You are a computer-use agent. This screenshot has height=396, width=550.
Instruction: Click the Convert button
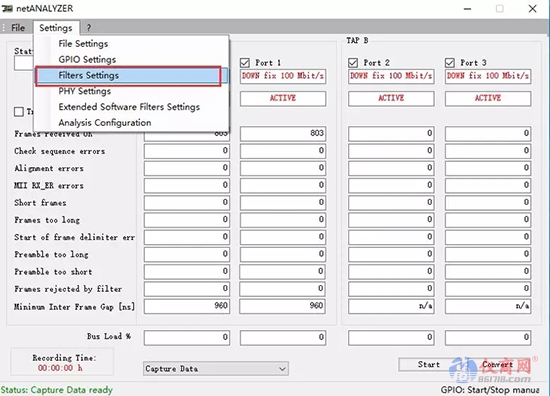[x=497, y=364]
